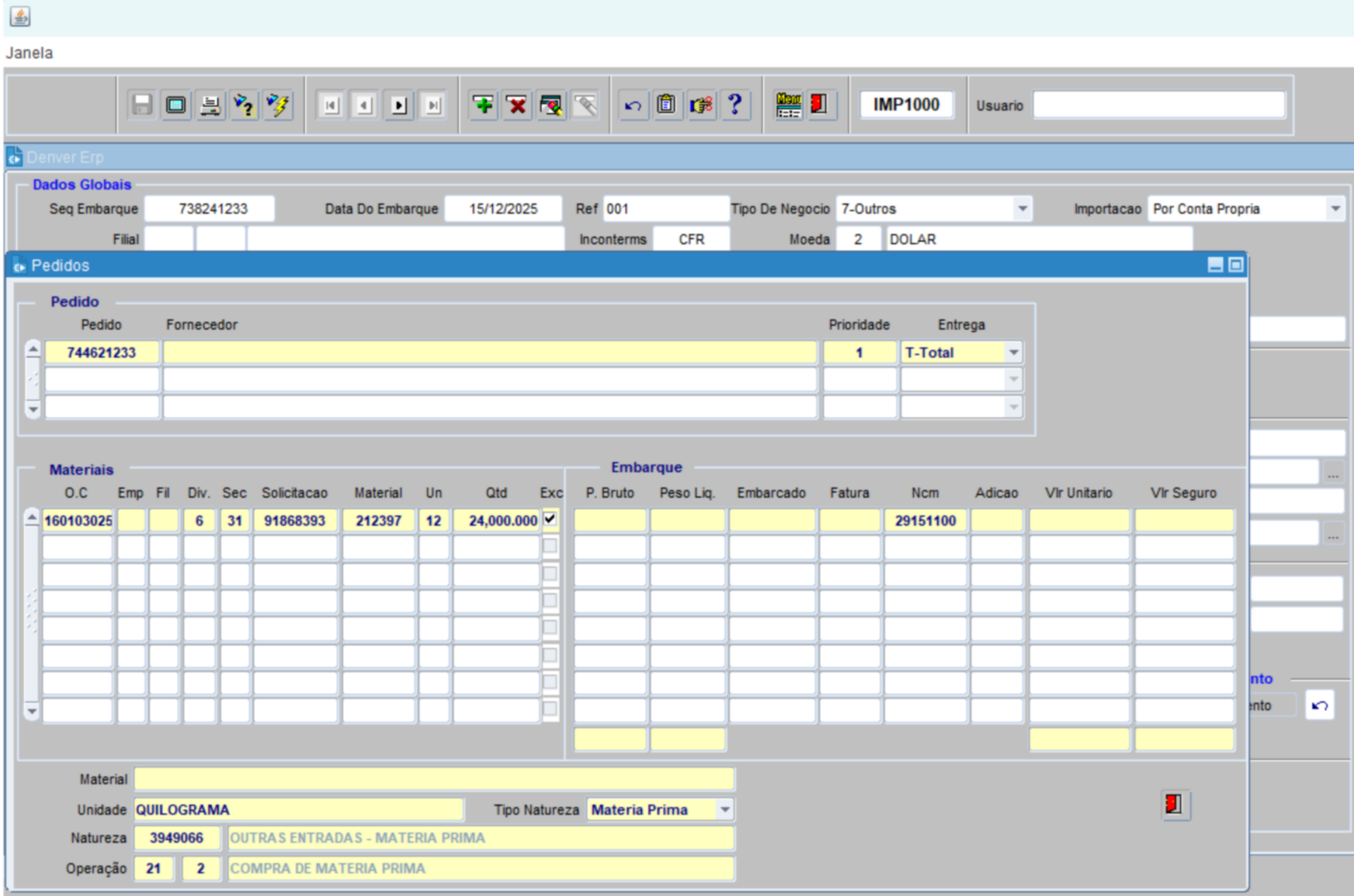Open the Janela menu

[30, 53]
